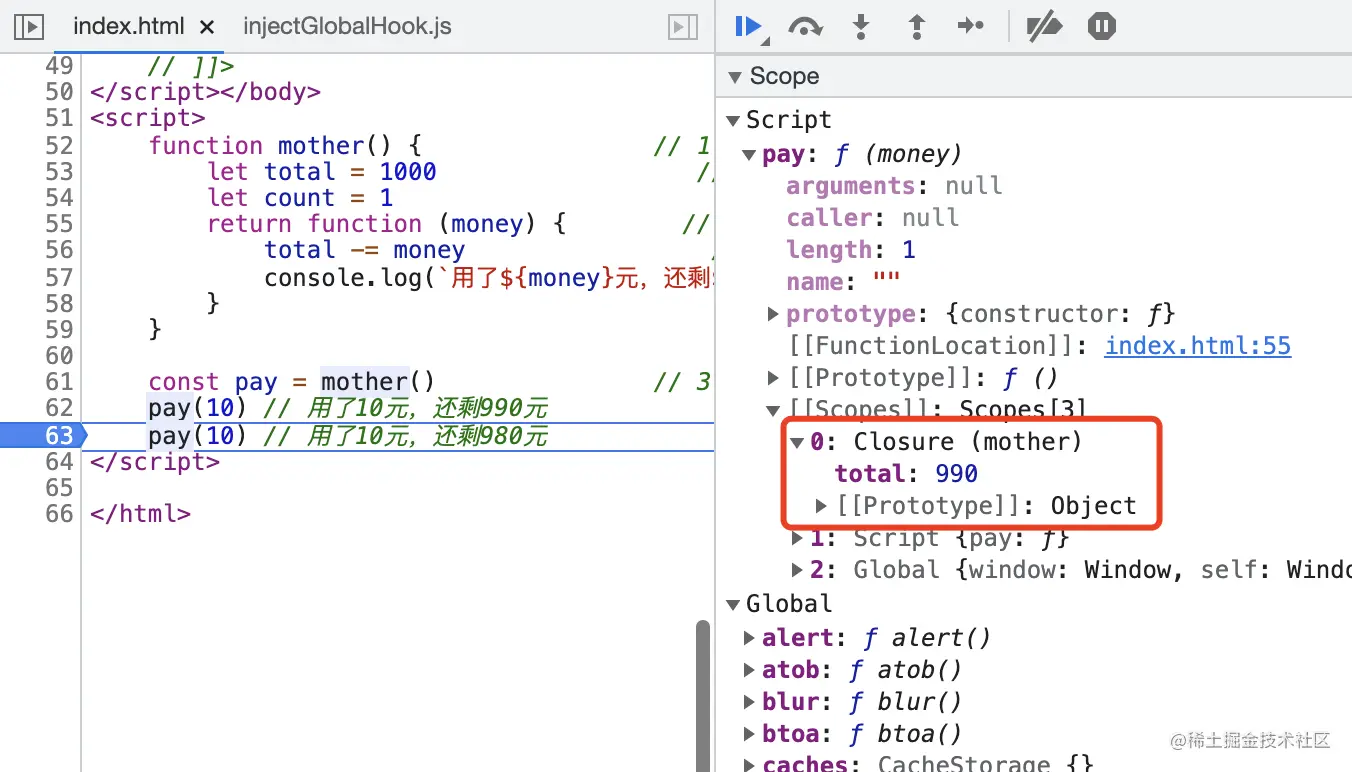The image size is (1352, 772).
Task: Expand the caches CacheStorage entry
Action: pyautogui.click(x=749, y=765)
